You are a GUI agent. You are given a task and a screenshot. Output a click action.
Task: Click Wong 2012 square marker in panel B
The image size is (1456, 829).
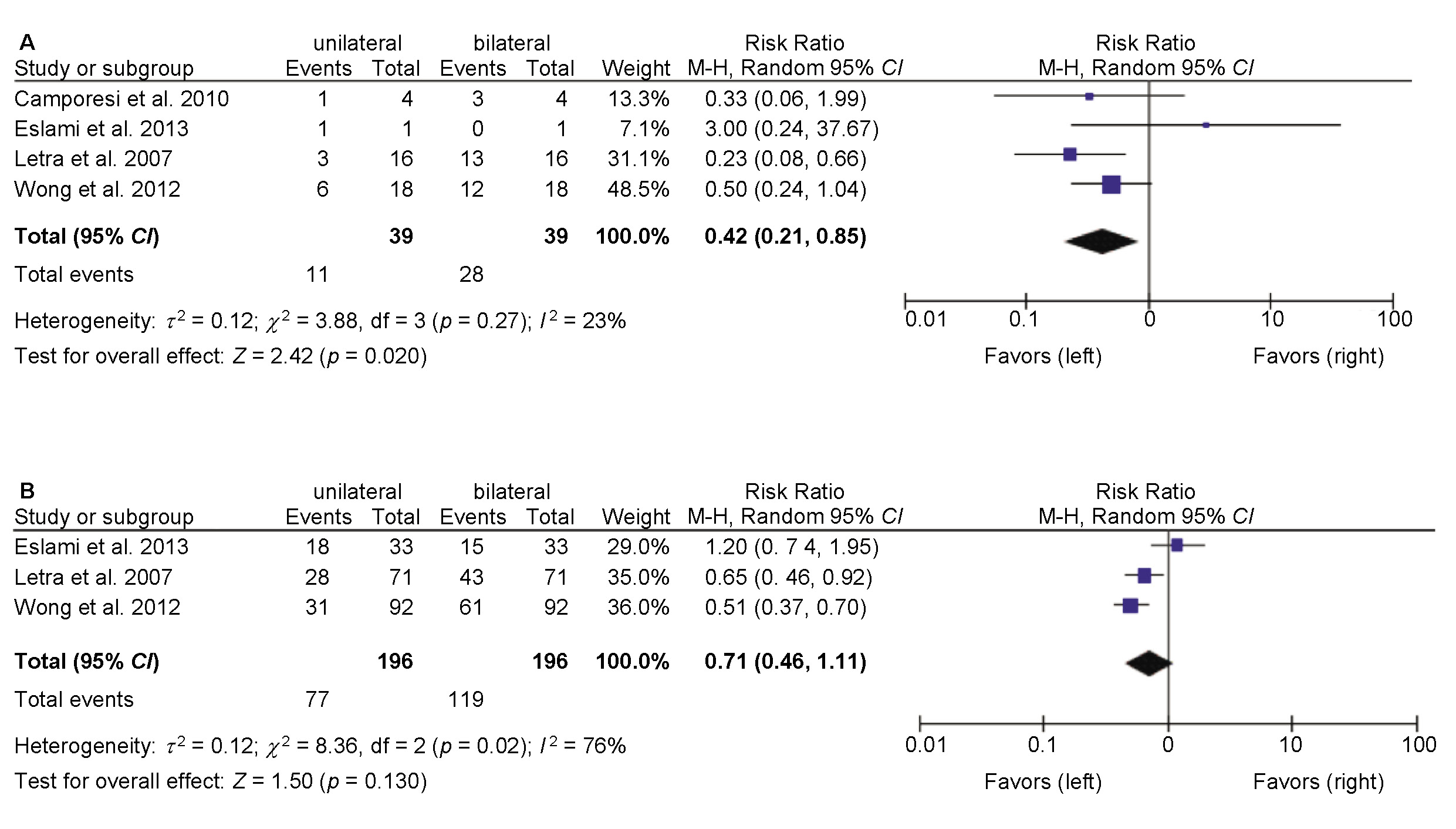click(1130, 606)
